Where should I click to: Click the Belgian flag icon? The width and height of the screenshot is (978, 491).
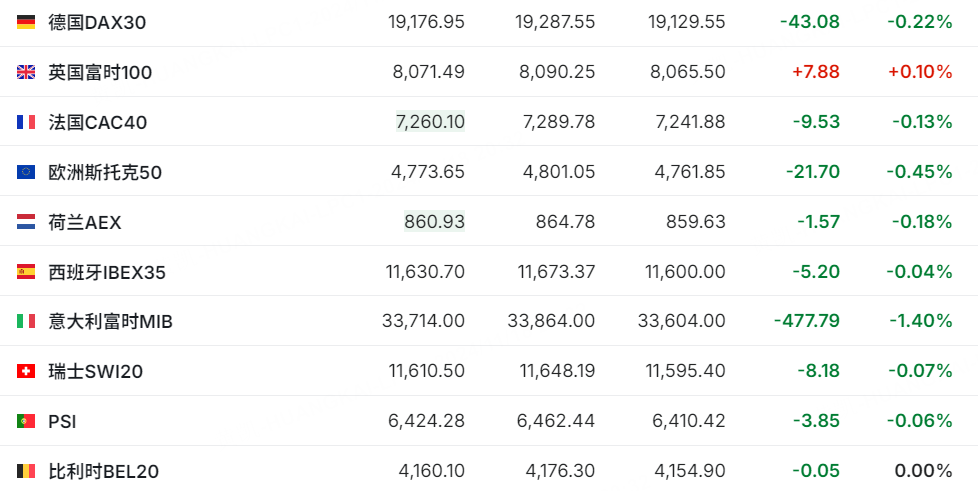26,471
